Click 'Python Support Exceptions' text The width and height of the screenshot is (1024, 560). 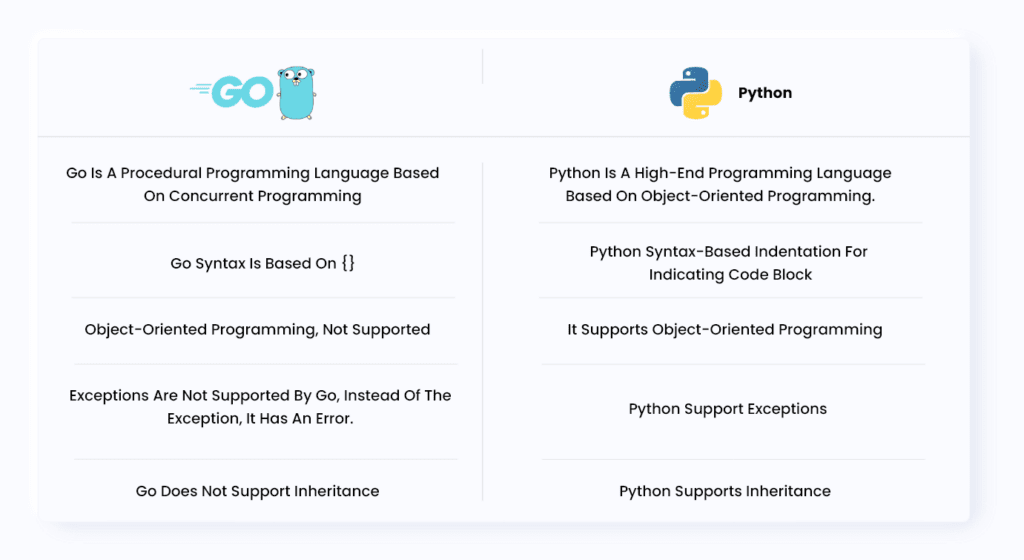click(x=728, y=409)
